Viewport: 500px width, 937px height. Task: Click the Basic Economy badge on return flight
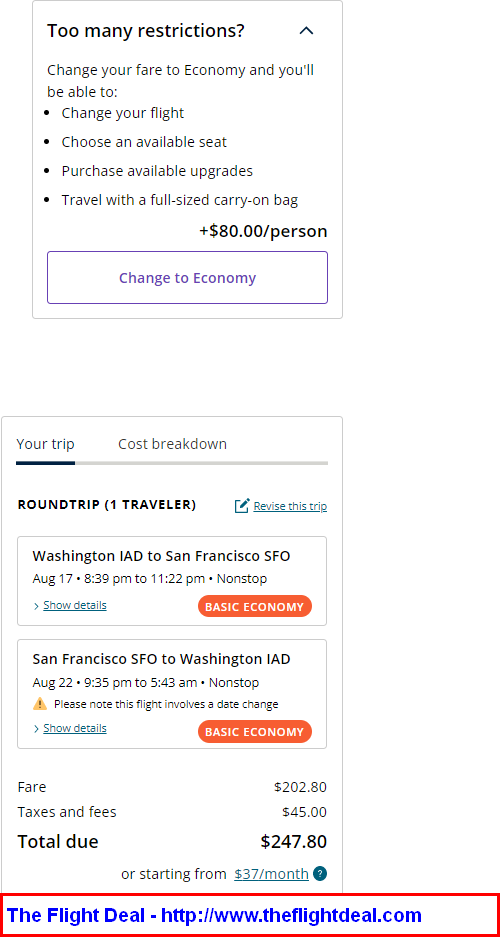(x=254, y=731)
